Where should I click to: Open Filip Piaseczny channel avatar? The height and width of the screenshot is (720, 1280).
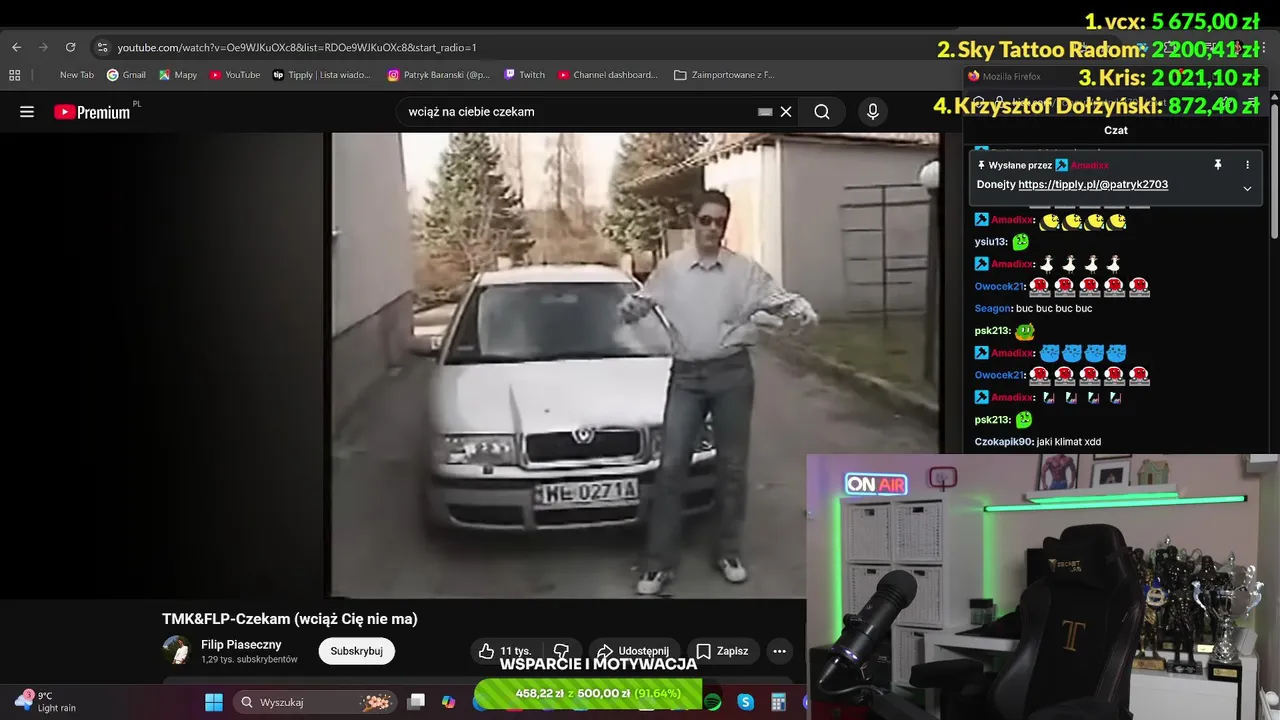(177, 651)
